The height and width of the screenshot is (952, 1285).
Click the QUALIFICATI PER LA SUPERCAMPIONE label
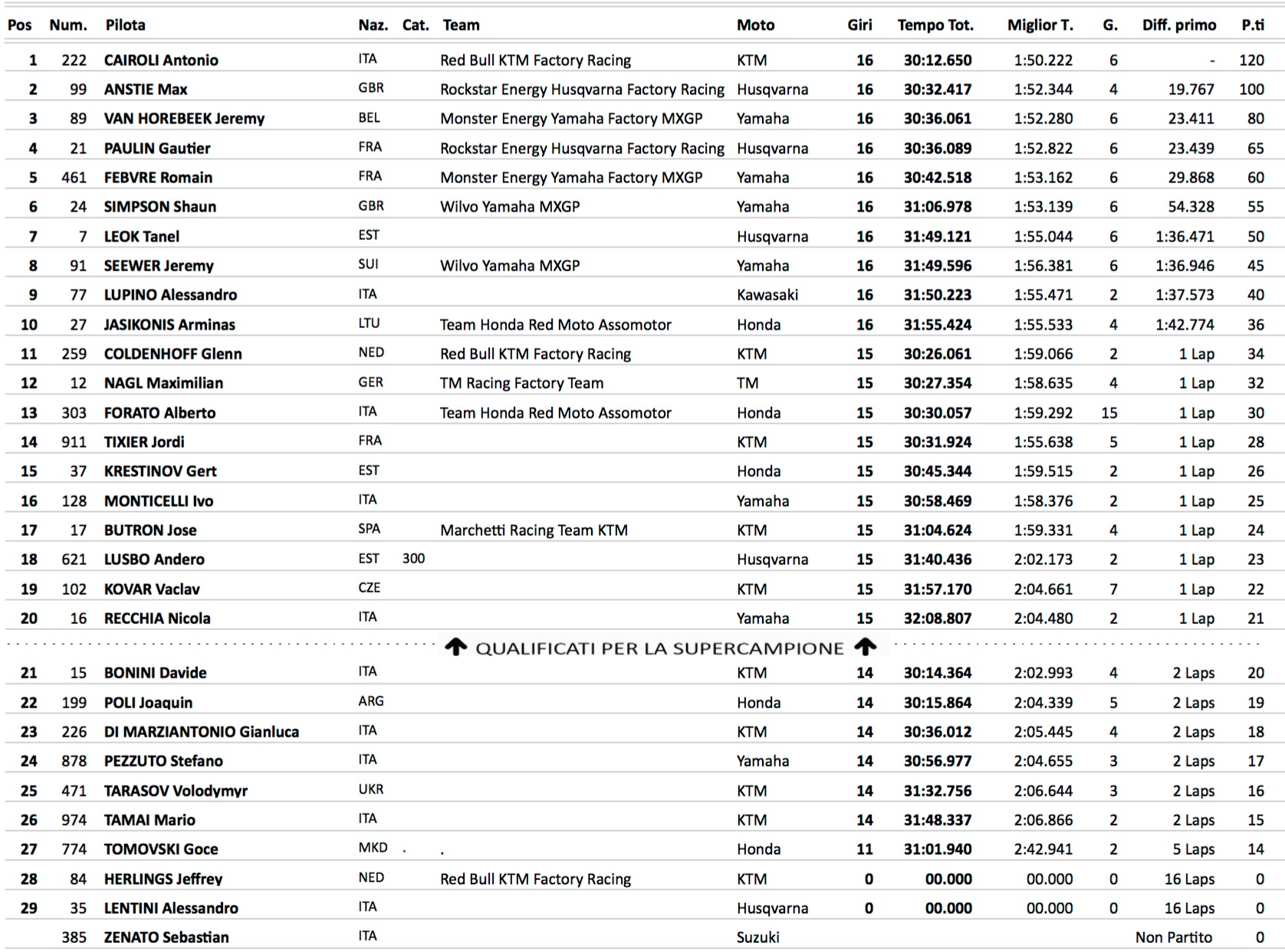(659, 648)
